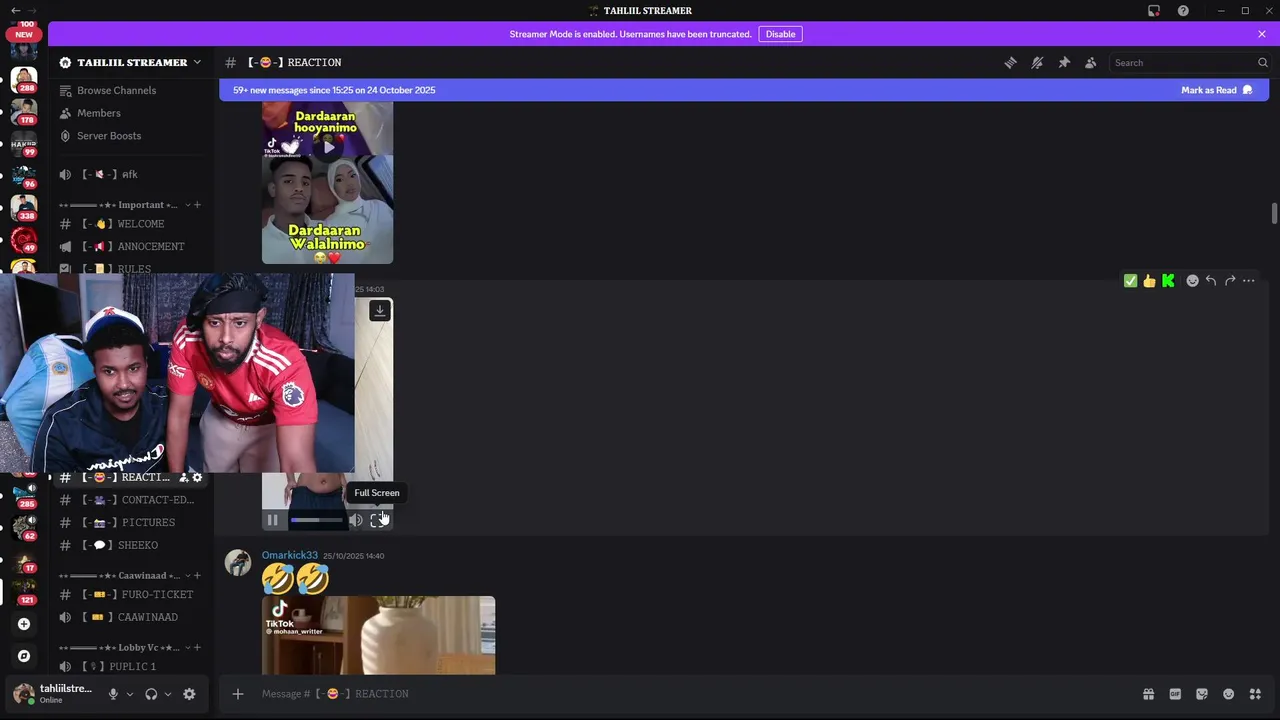Forward message arrow icon
This screenshot has width=1280, height=720.
pos(1230,281)
